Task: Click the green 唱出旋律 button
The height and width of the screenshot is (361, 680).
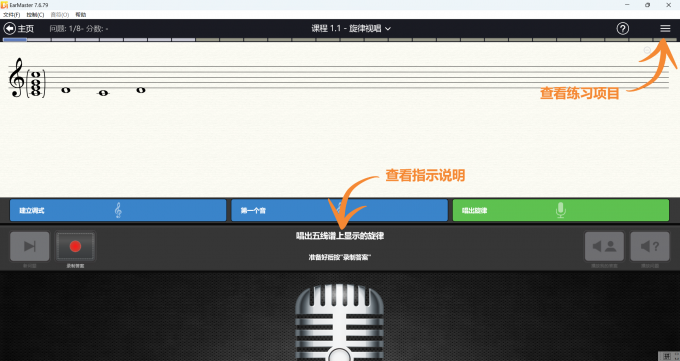Action: pos(561,210)
